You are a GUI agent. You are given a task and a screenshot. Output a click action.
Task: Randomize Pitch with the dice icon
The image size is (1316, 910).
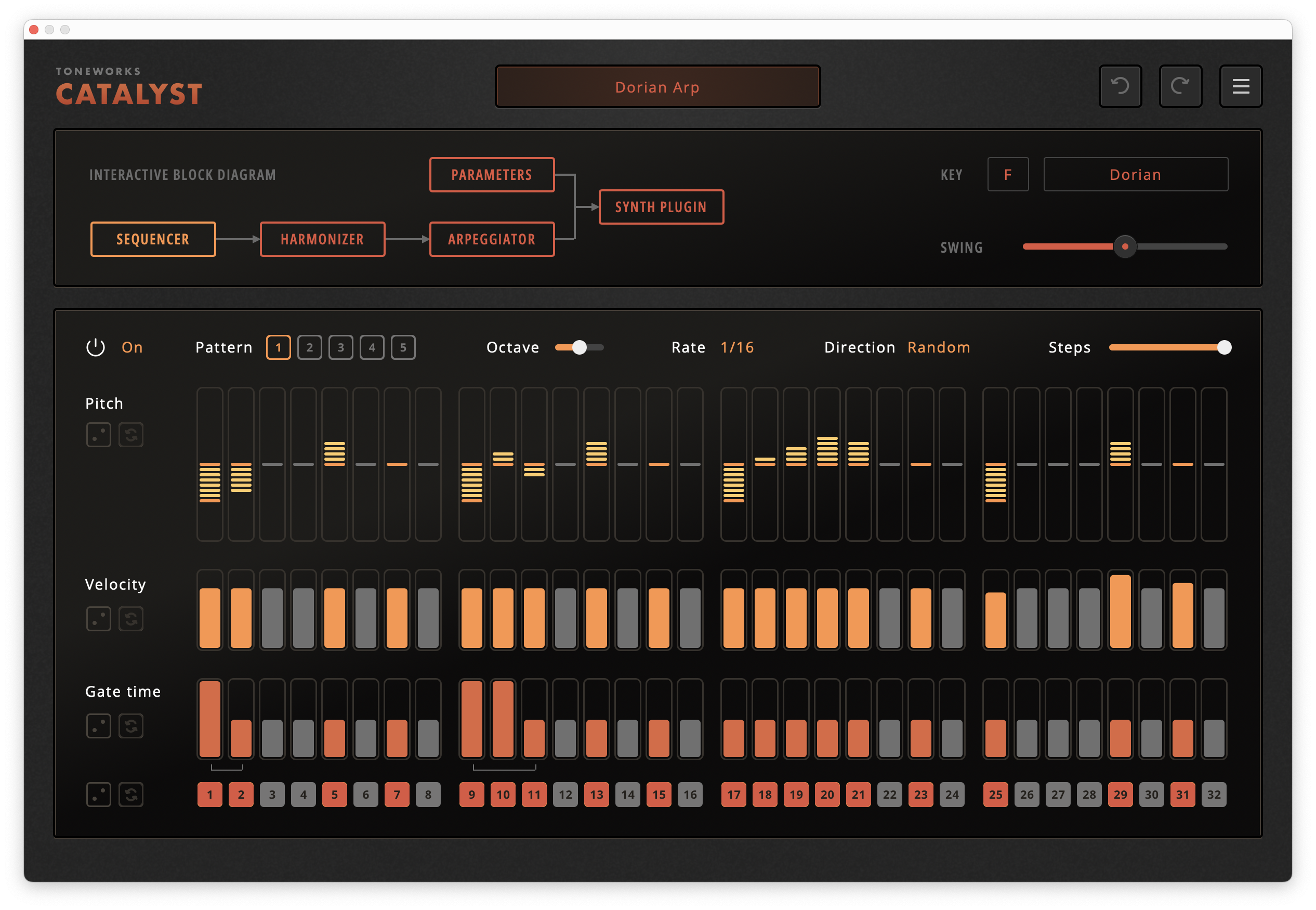click(x=99, y=435)
